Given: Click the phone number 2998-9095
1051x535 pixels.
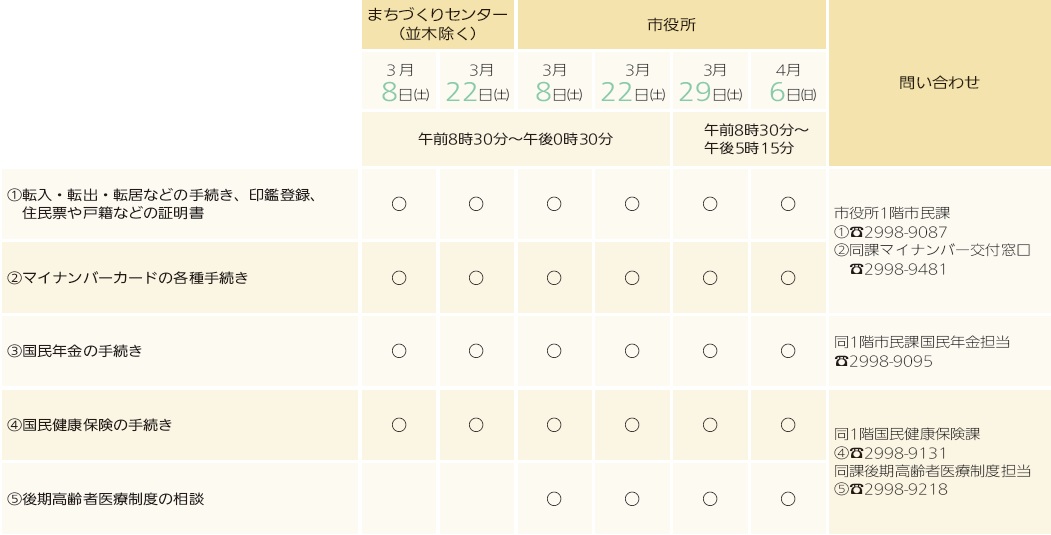Looking at the screenshot, I should (891, 361).
